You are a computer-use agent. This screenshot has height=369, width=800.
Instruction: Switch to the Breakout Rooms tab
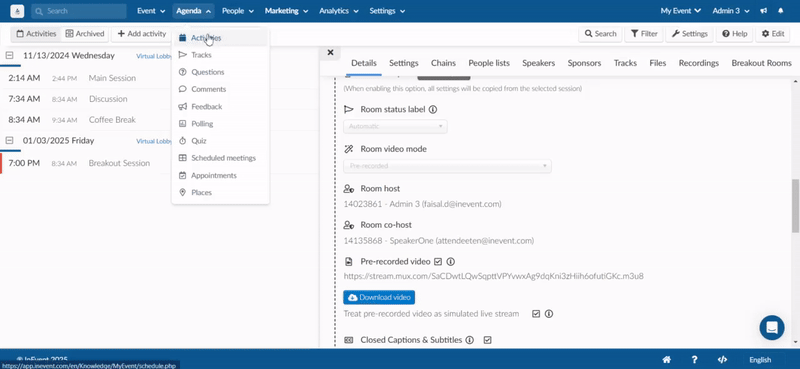click(x=761, y=63)
